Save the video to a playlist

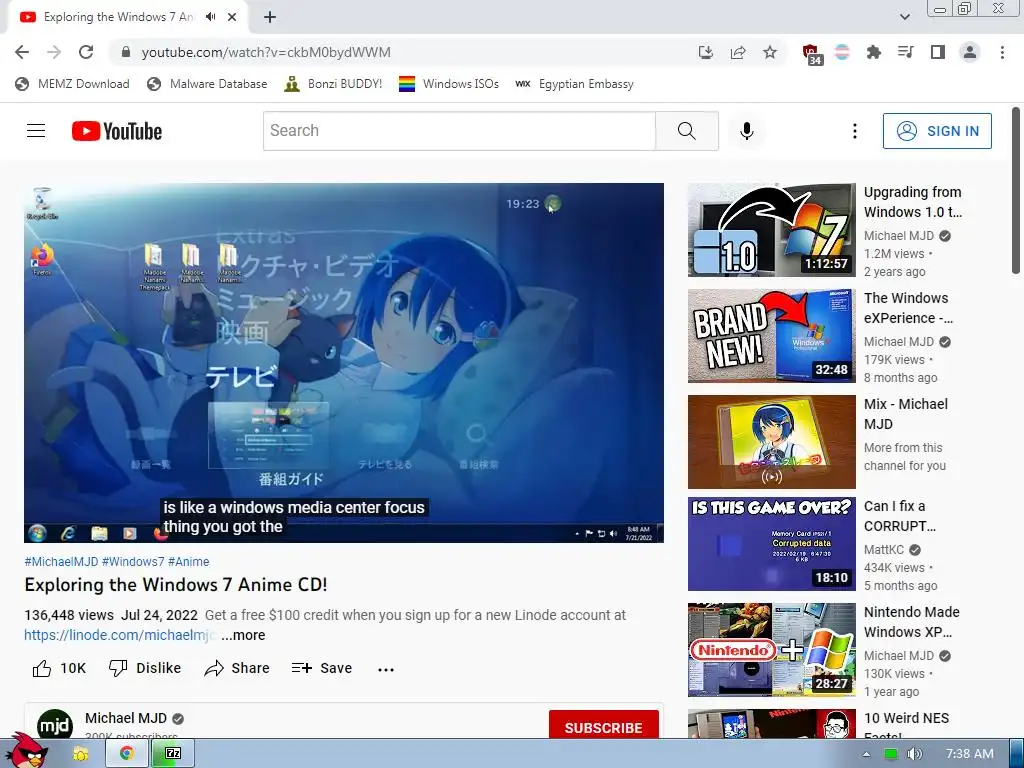322,668
